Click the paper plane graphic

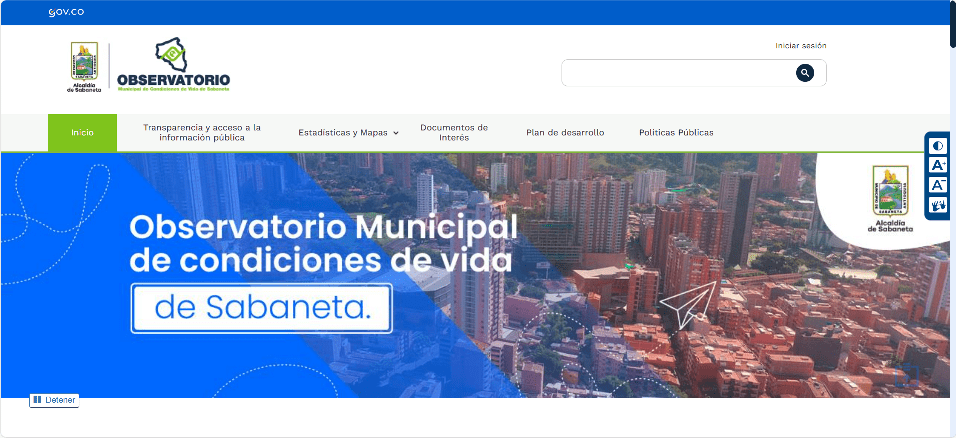click(689, 305)
